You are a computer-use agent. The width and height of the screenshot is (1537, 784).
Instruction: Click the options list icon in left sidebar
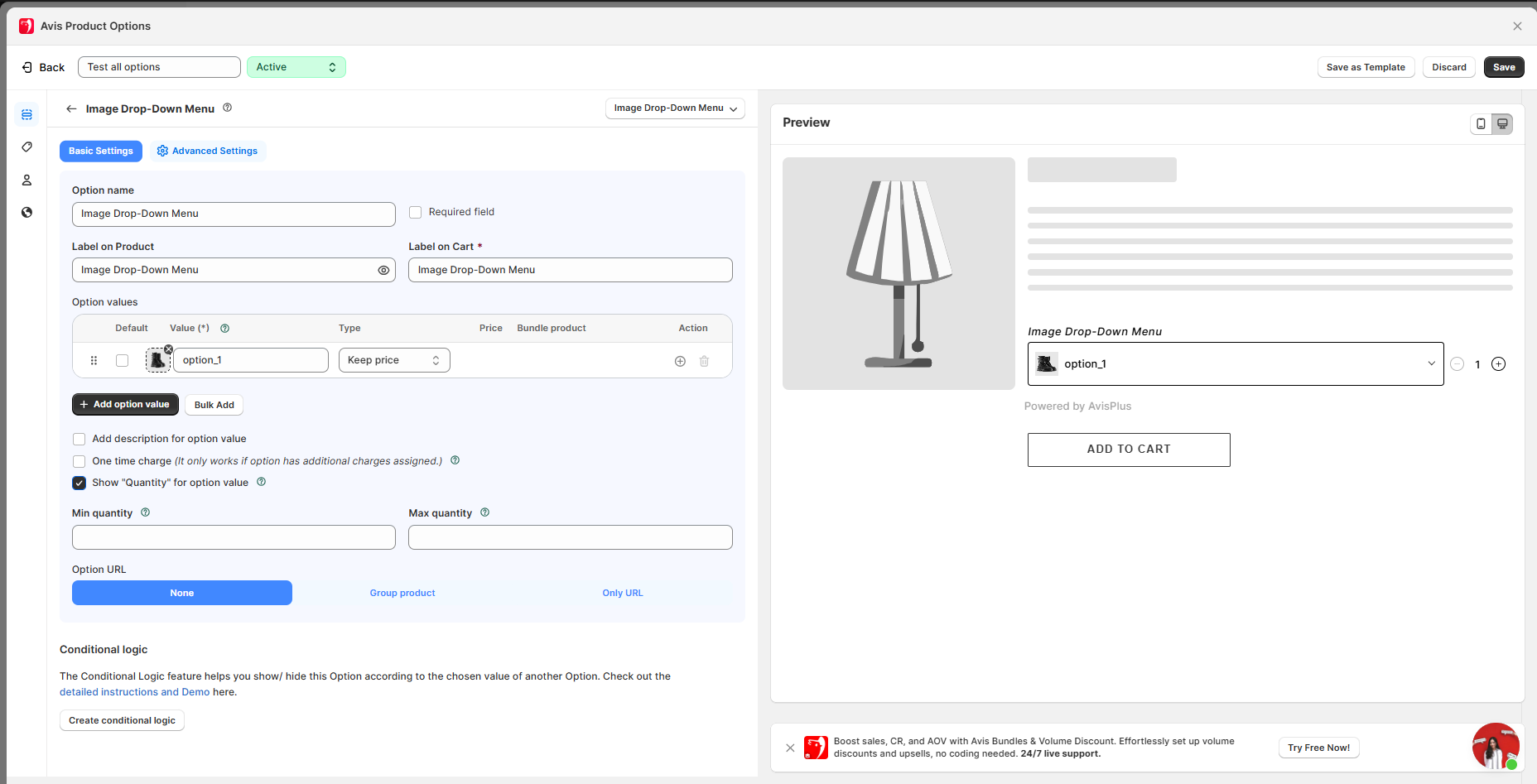26,114
